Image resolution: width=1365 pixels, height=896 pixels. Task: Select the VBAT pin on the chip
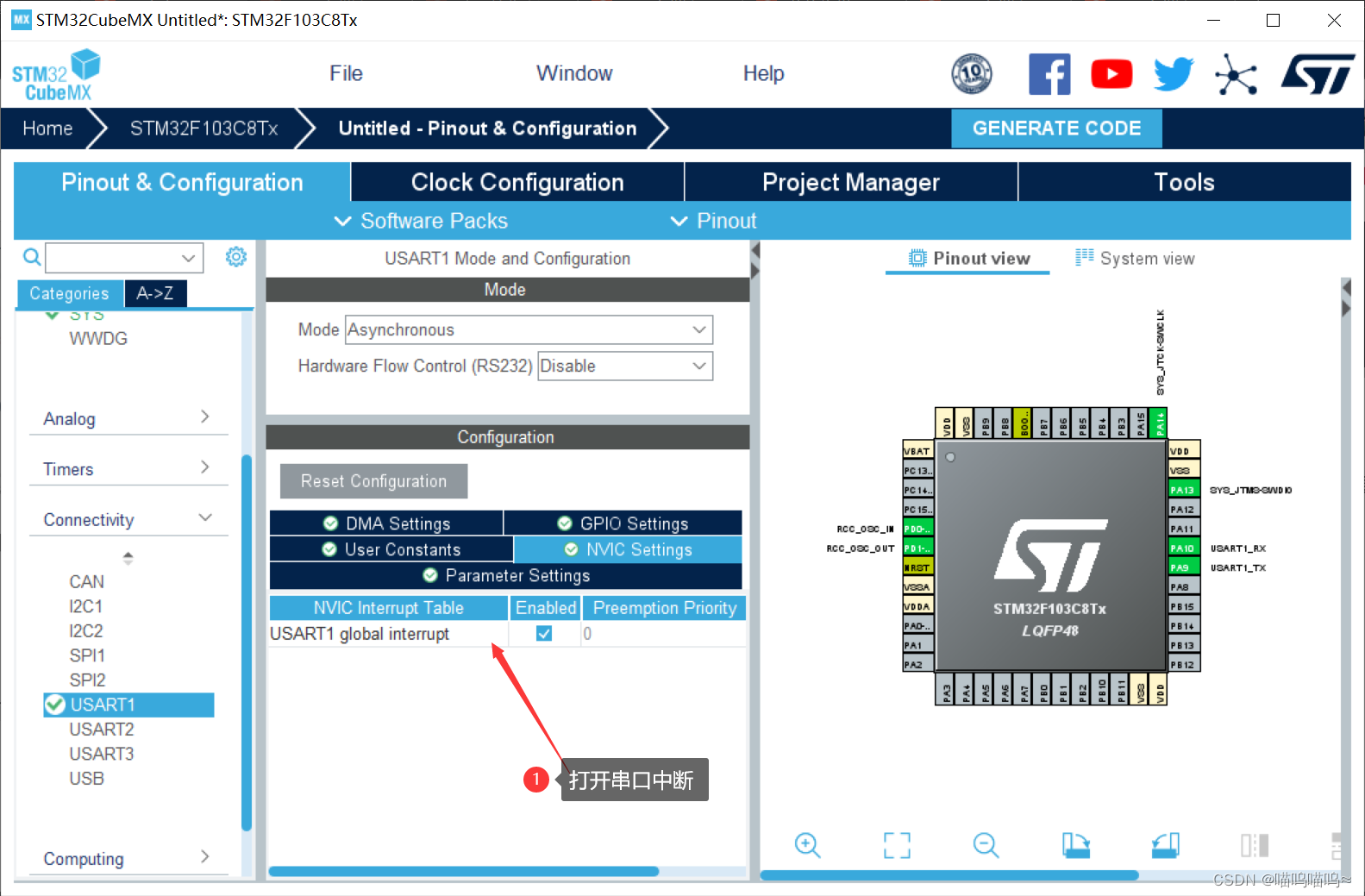coord(917,451)
